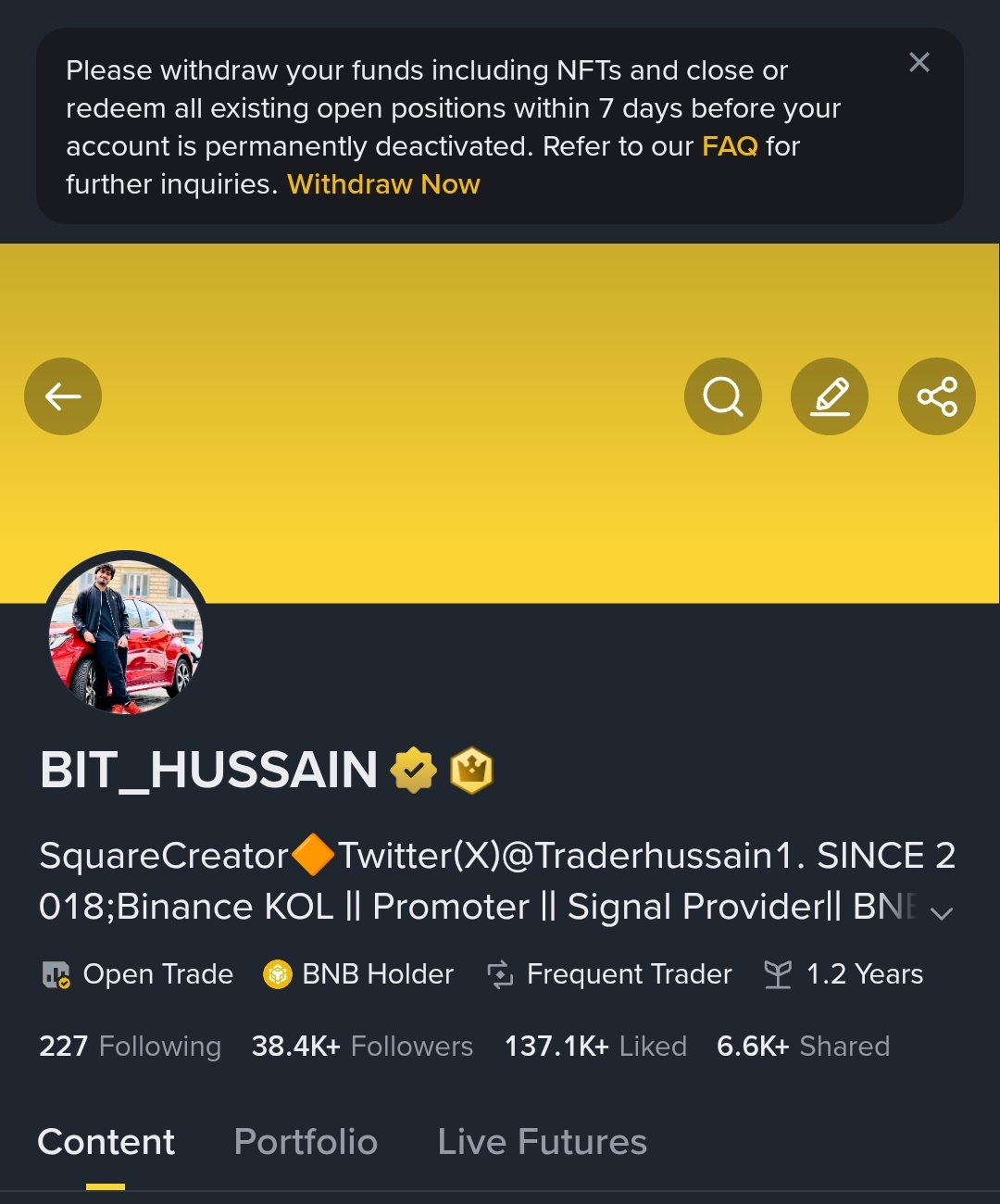
Task: Expand the bio with chevron arrow
Action: coord(942,913)
